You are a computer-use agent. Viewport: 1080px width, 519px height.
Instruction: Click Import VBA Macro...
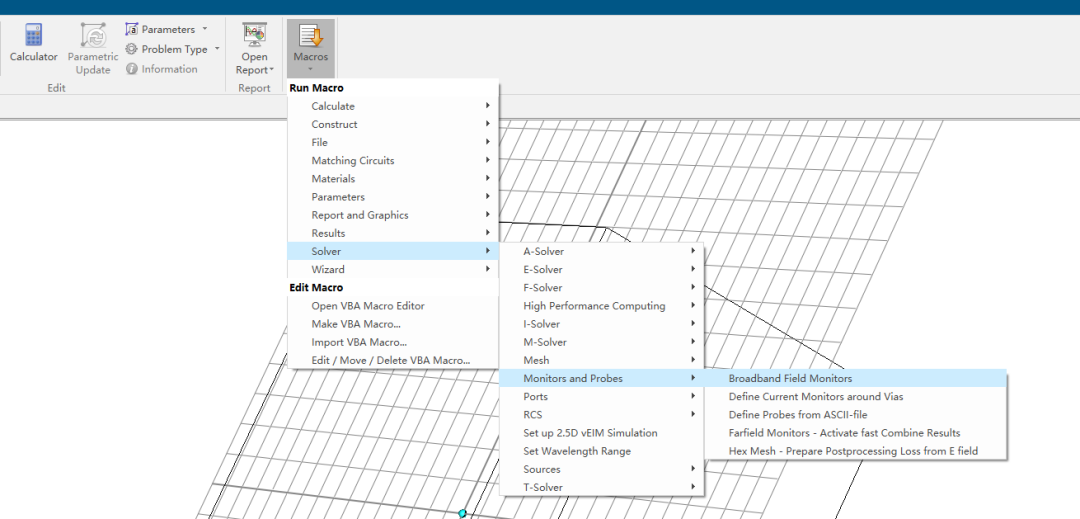tap(358, 342)
